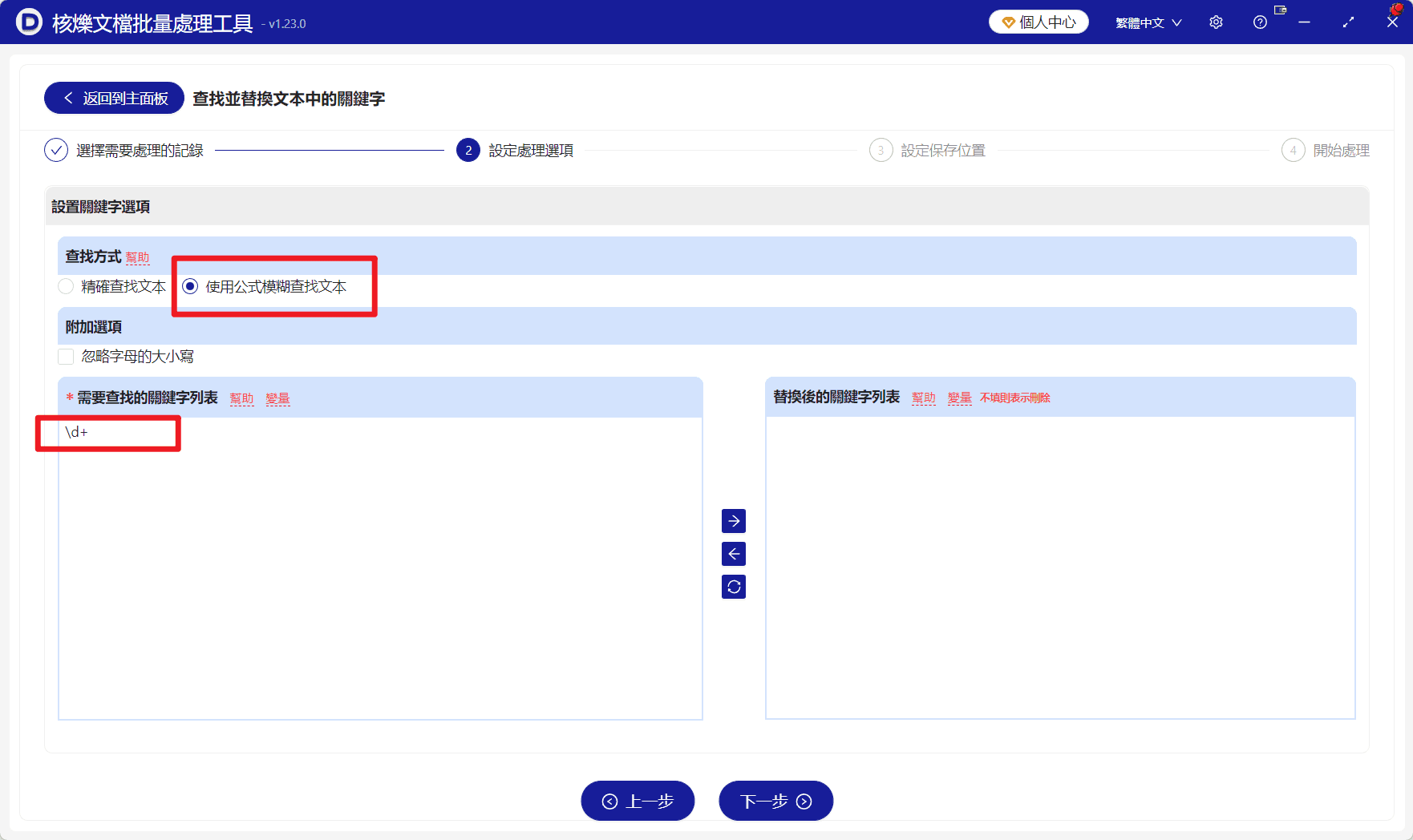This screenshot has height=840, width=1413.
Task: Open 個人中心 personal center
Action: pos(1038,22)
